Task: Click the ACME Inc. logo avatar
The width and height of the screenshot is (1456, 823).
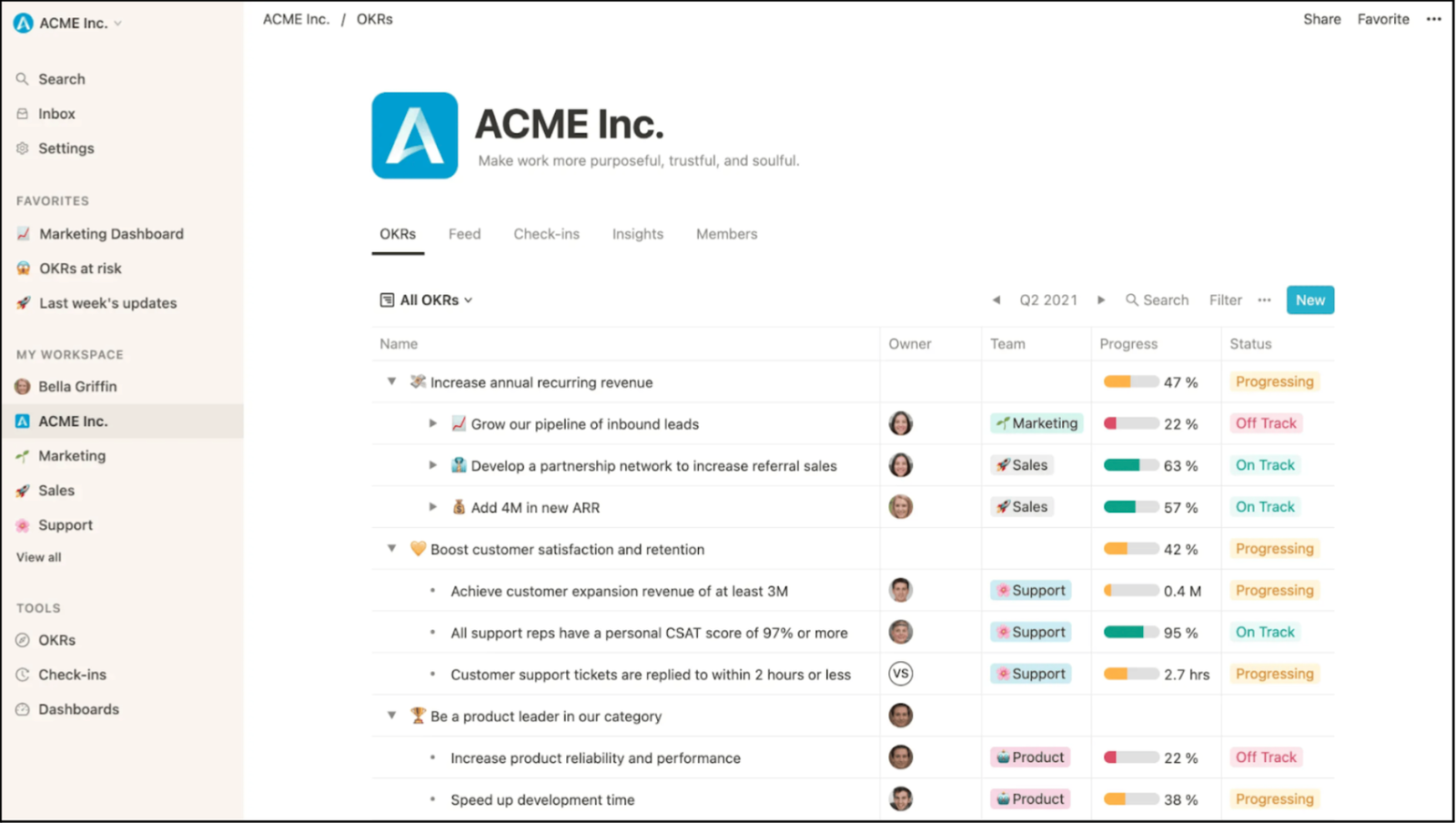Action: point(414,135)
